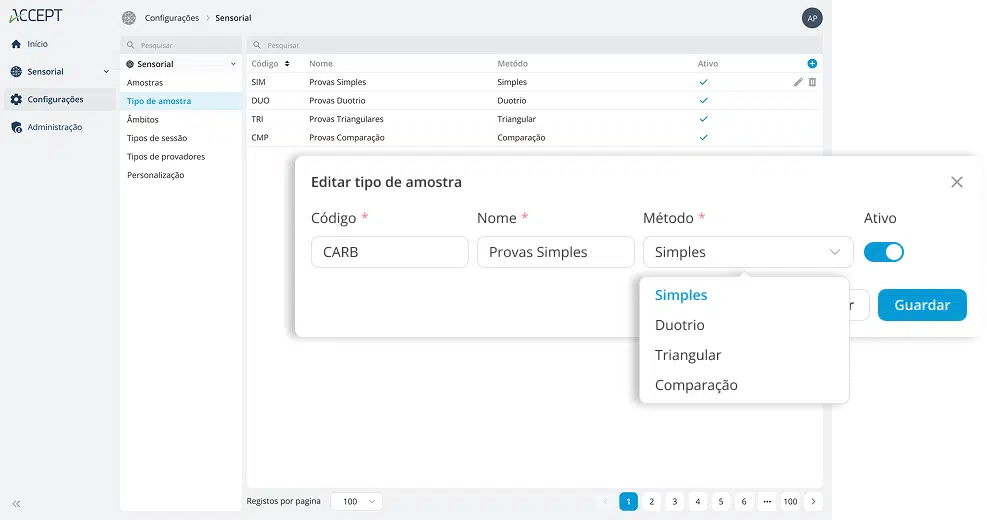Screen dimensions: 987x520
Task: Toggle the Ativo switch off
Action: [883, 252]
